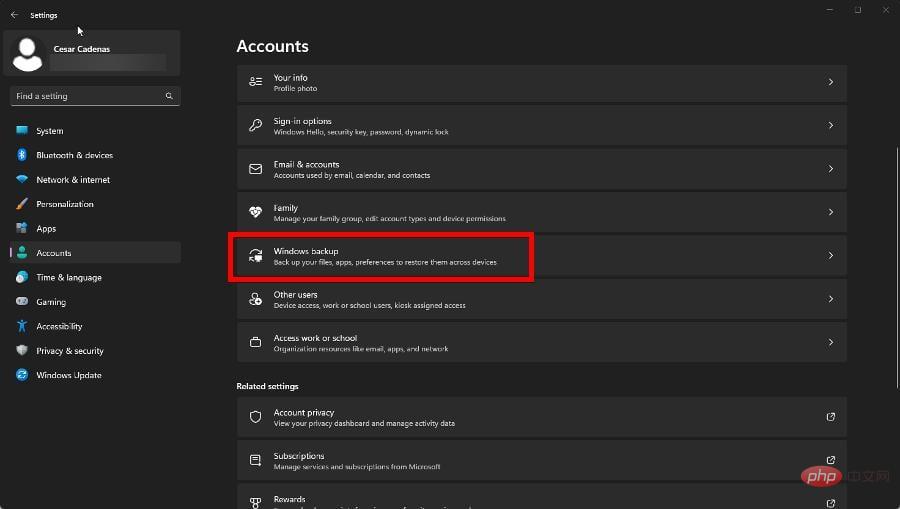Click the Personalization paintbrush icon

[x=22, y=204]
